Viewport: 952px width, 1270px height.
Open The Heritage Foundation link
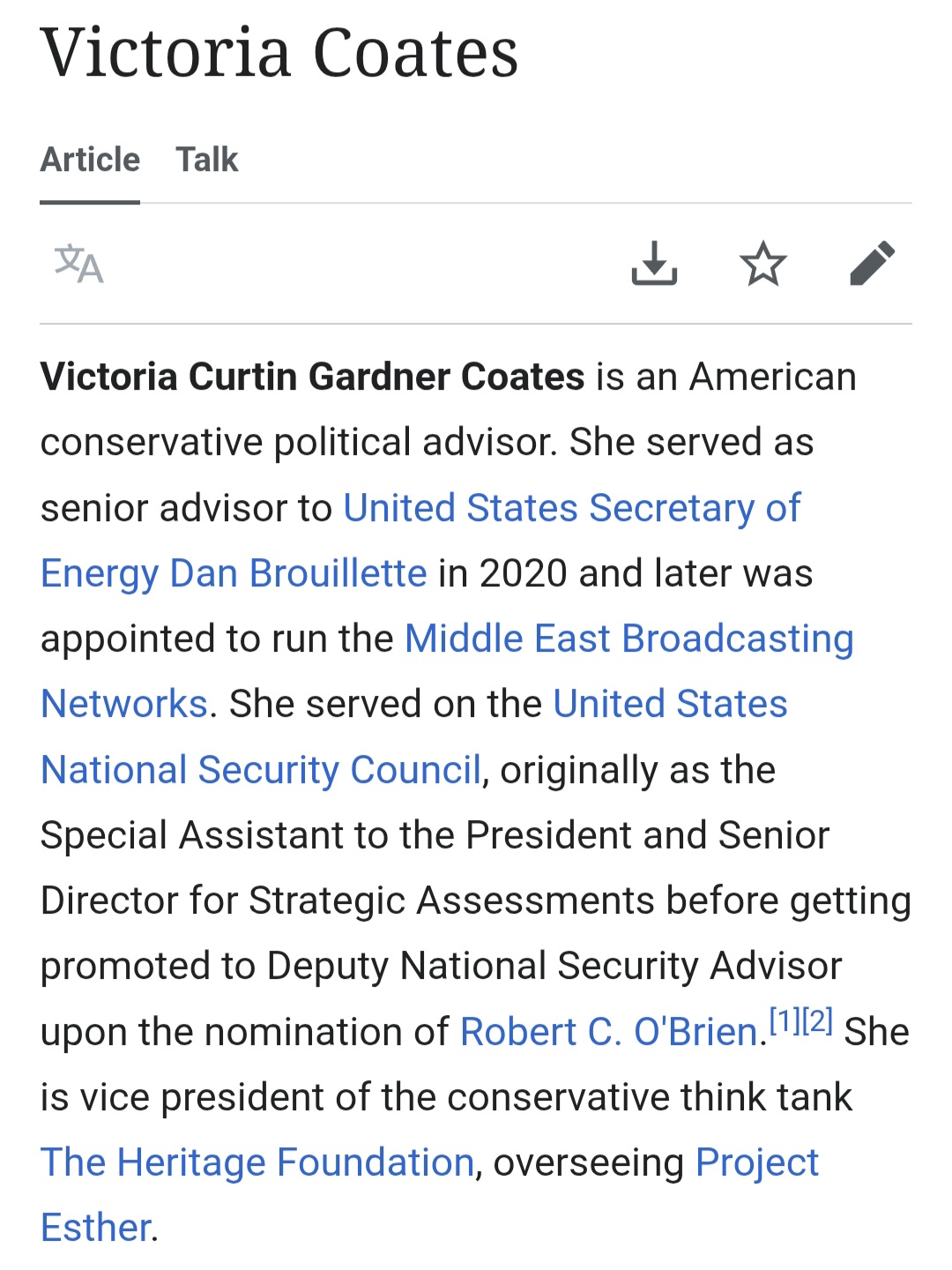(257, 1162)
